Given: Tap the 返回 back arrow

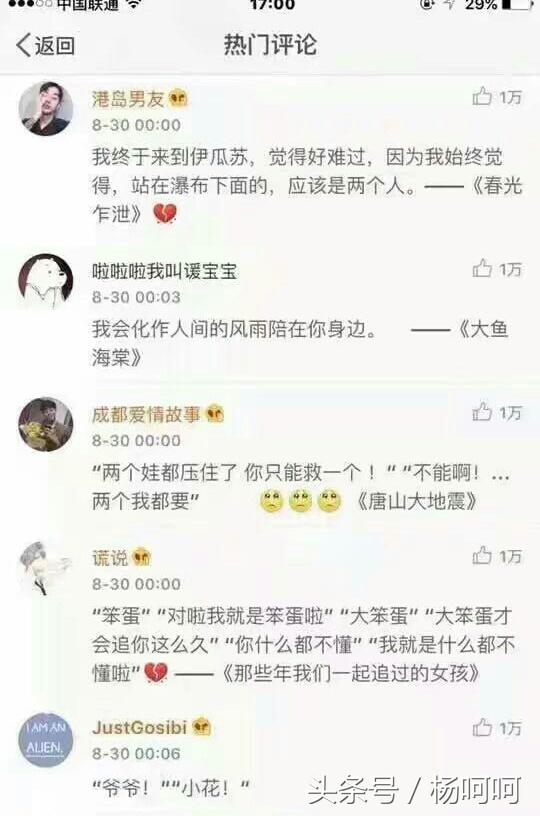Looking at the screenshot, I should pos(45,45).
